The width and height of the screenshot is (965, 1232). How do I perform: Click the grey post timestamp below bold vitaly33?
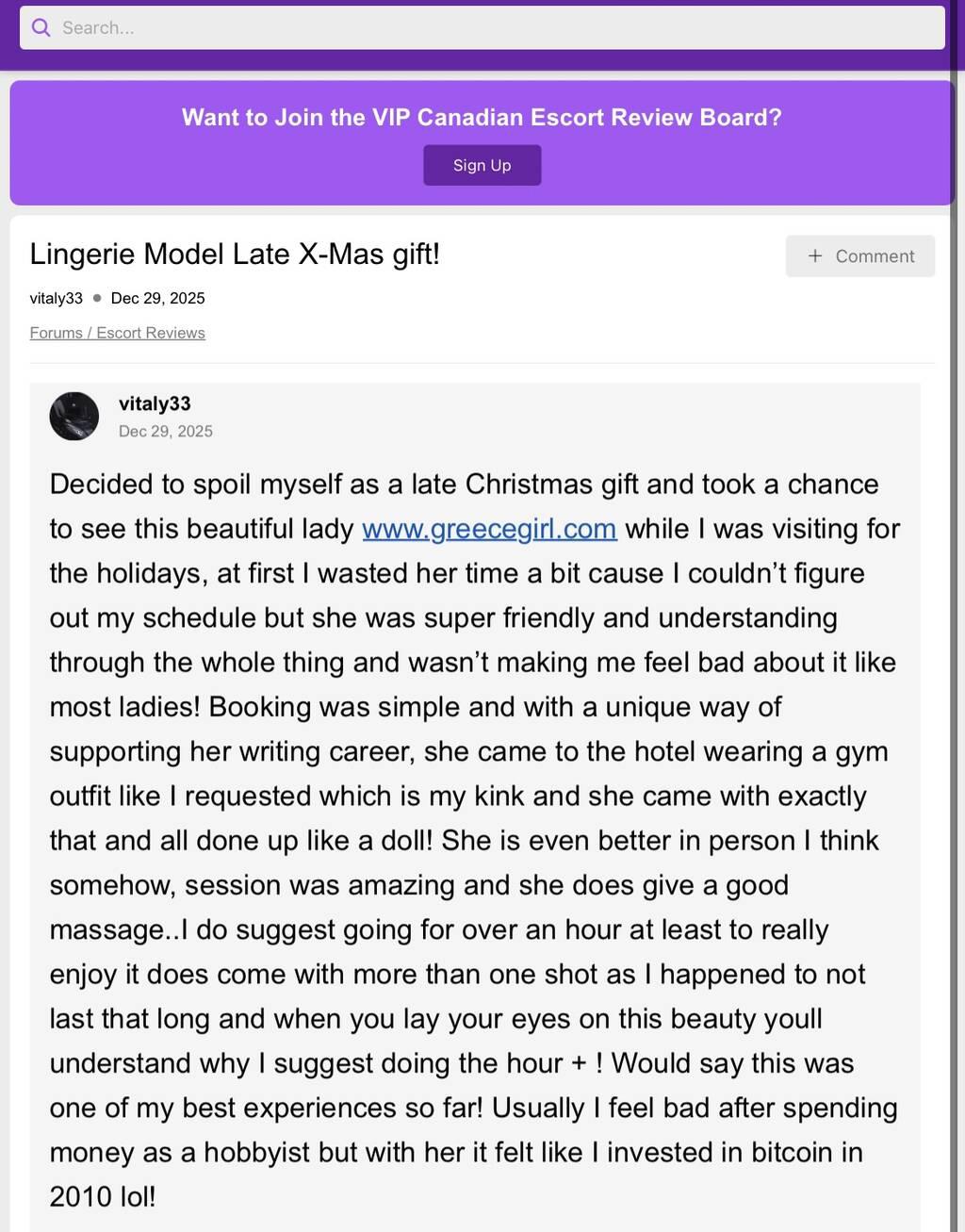pyautogui.click(x=166, y=432)
